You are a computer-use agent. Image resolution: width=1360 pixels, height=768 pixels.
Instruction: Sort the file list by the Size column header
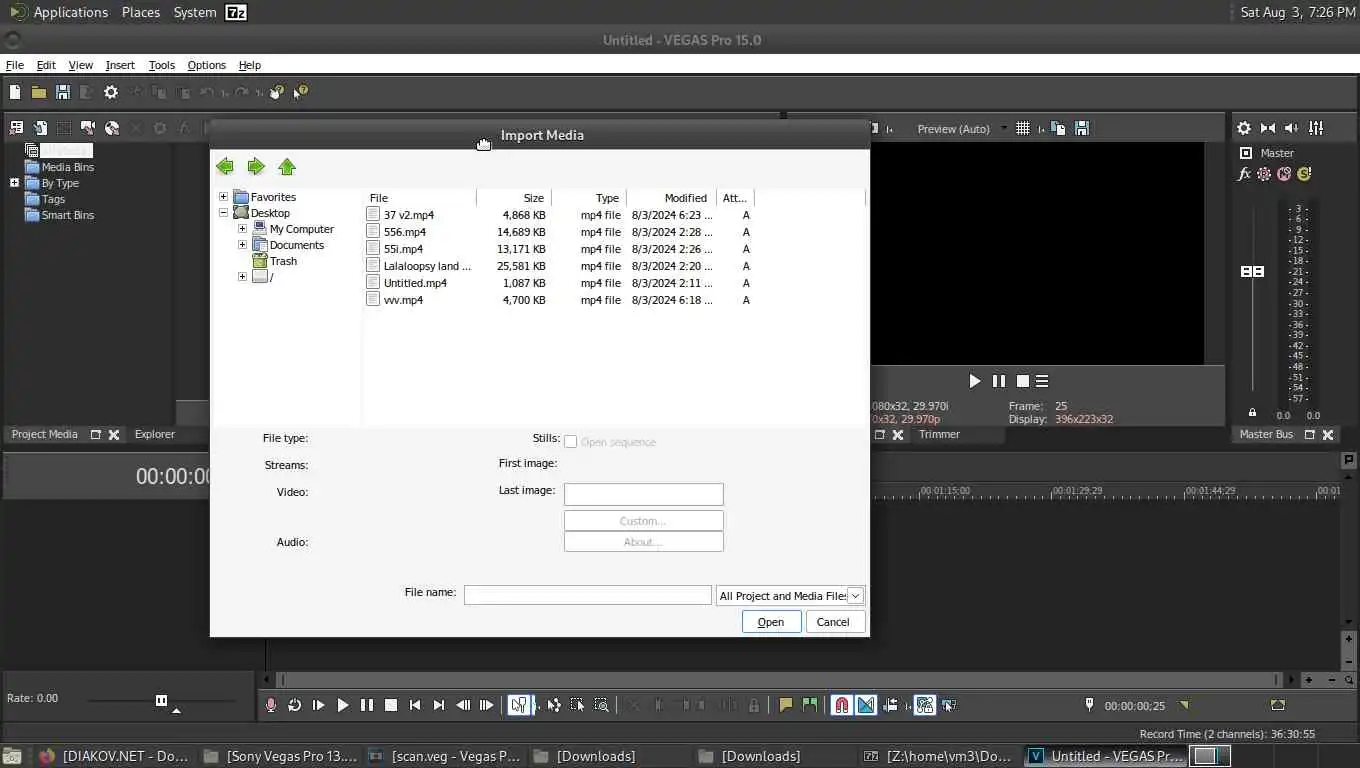514,198
